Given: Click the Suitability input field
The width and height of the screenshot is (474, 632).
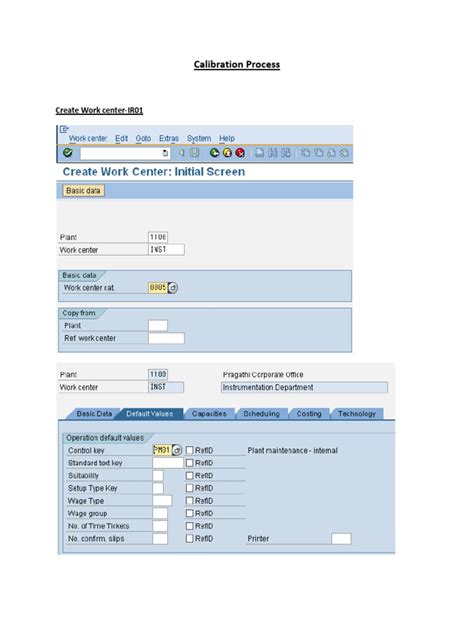Looking at the screenshot, I should (158, 476).
